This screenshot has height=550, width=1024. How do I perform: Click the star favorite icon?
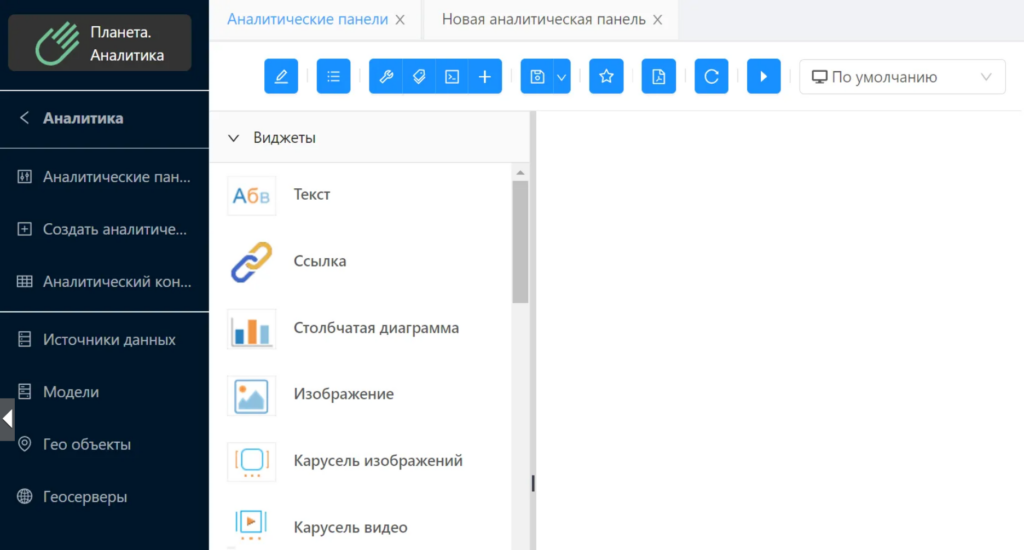pyautogui.click(x=606, y=77)
